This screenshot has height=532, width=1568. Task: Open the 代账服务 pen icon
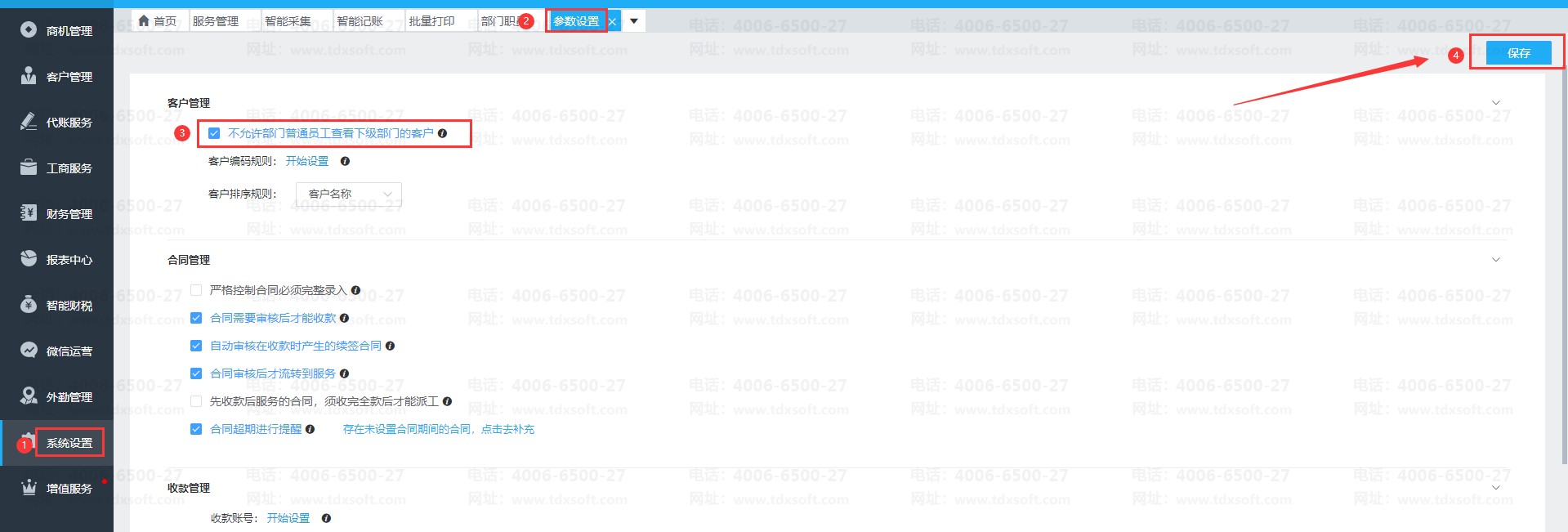29,122
